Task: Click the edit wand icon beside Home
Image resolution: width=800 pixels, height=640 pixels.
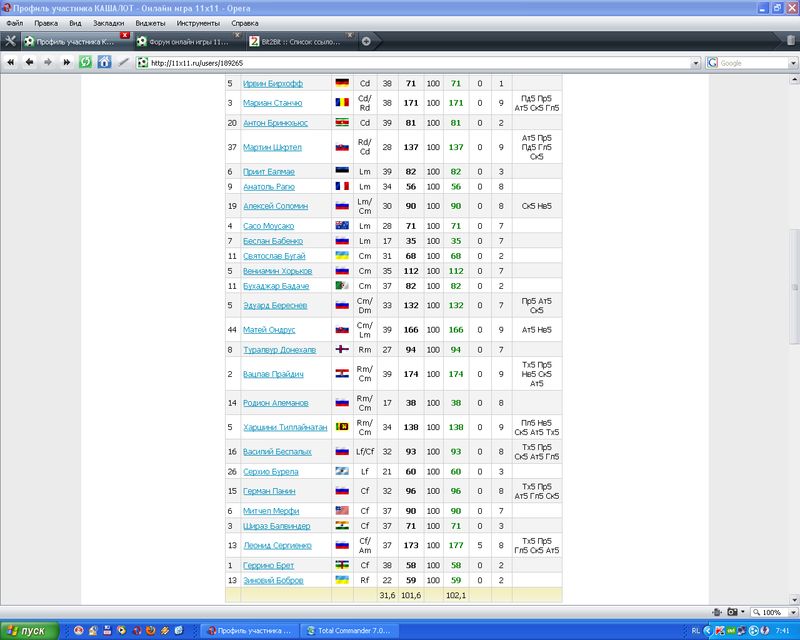Action: (x=123, y=62)
